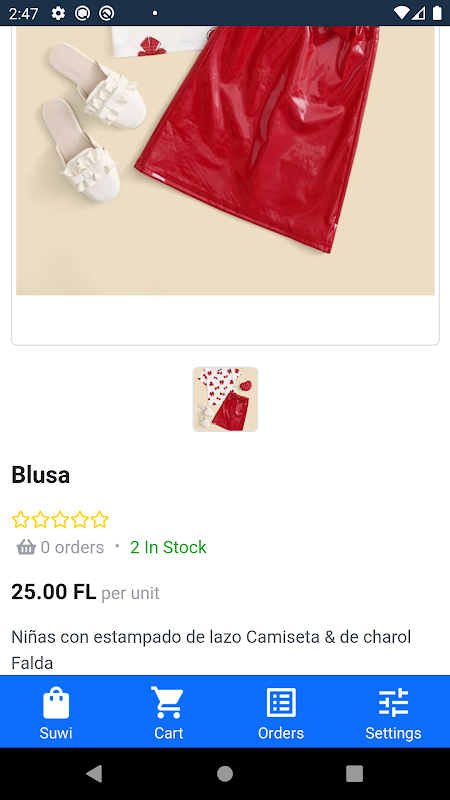Image resolution: width=450 pixels, height=800 pixels.
Task: Tap the basket icon beside 0 orders
Action: pyautogui.click(x=26, y=547)
